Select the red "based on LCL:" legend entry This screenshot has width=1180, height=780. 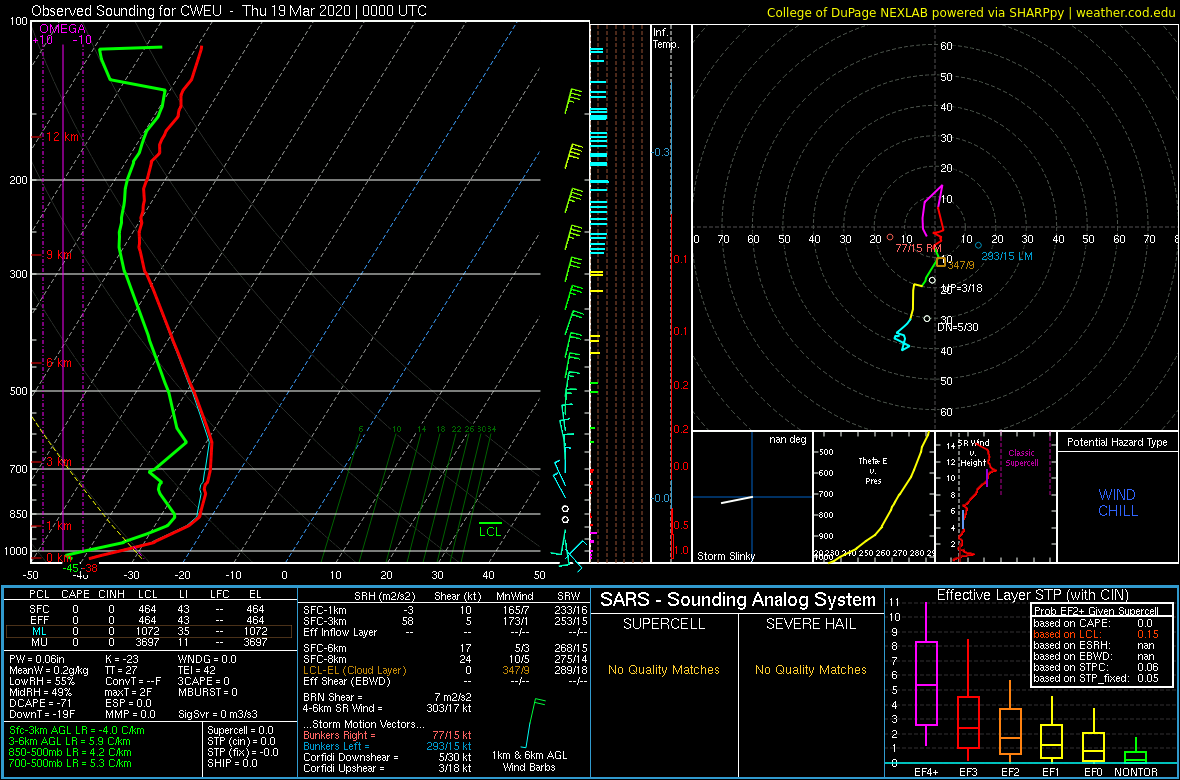tap(1066, 634)
